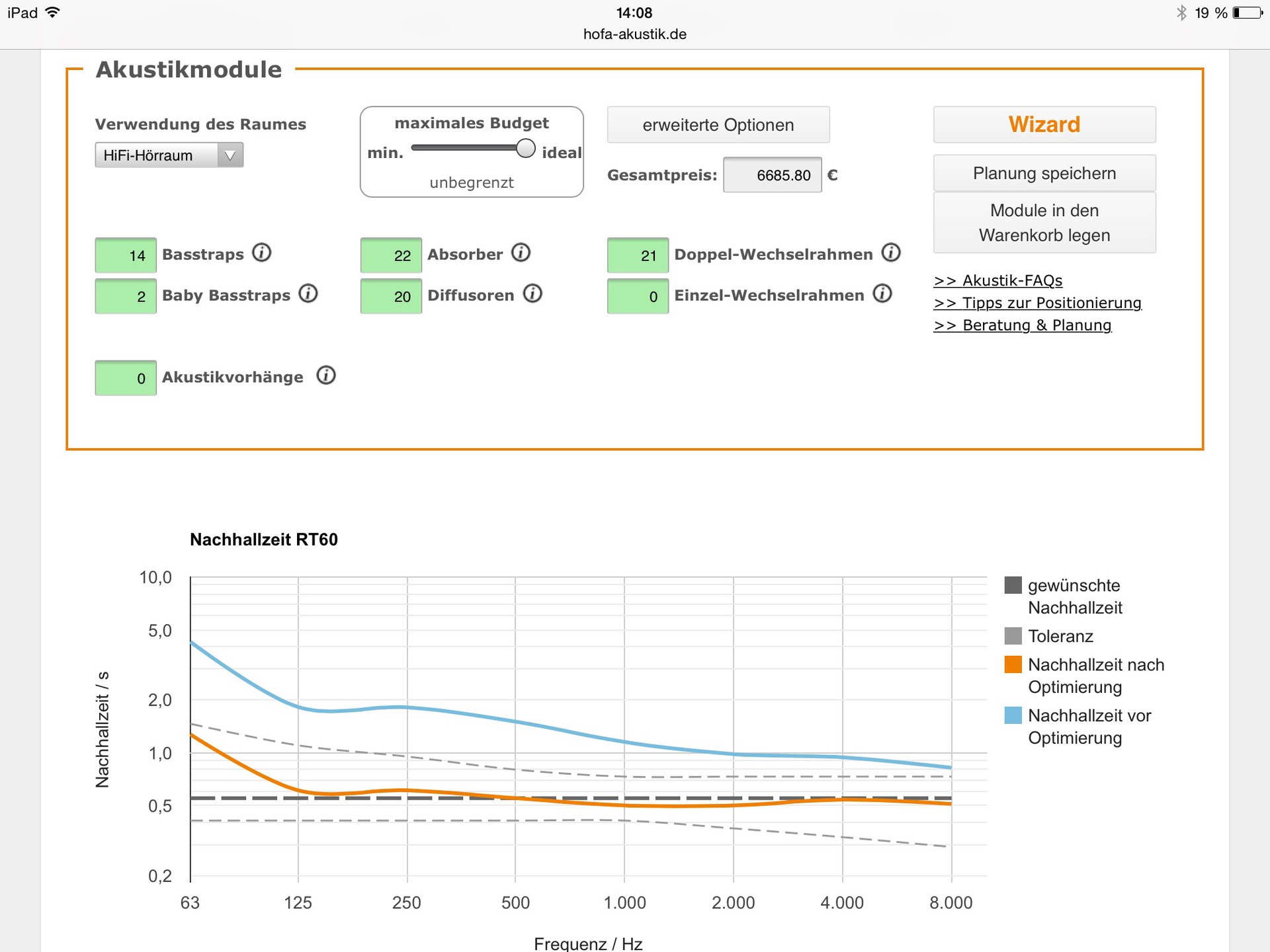Click the maximales Budget slider handle
The height and width of the screenshot is (952, 1270).
pyautogui.click(x=525, y=149)
